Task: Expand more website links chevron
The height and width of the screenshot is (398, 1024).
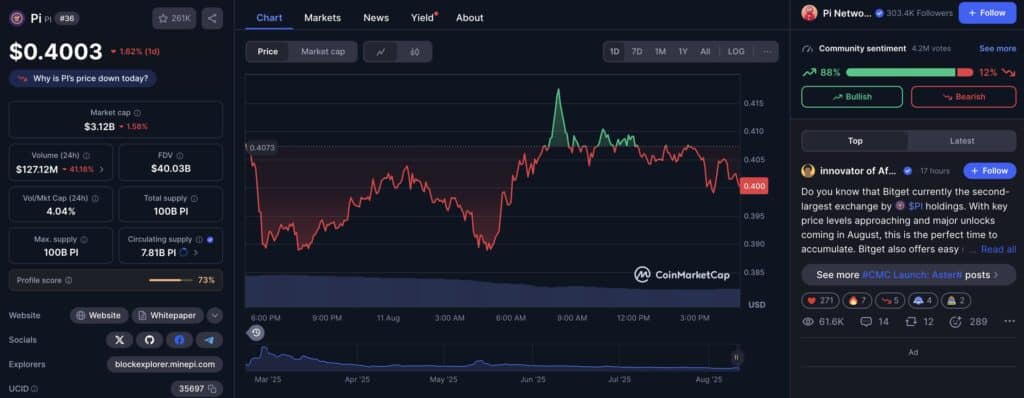Action: (215, 316)
